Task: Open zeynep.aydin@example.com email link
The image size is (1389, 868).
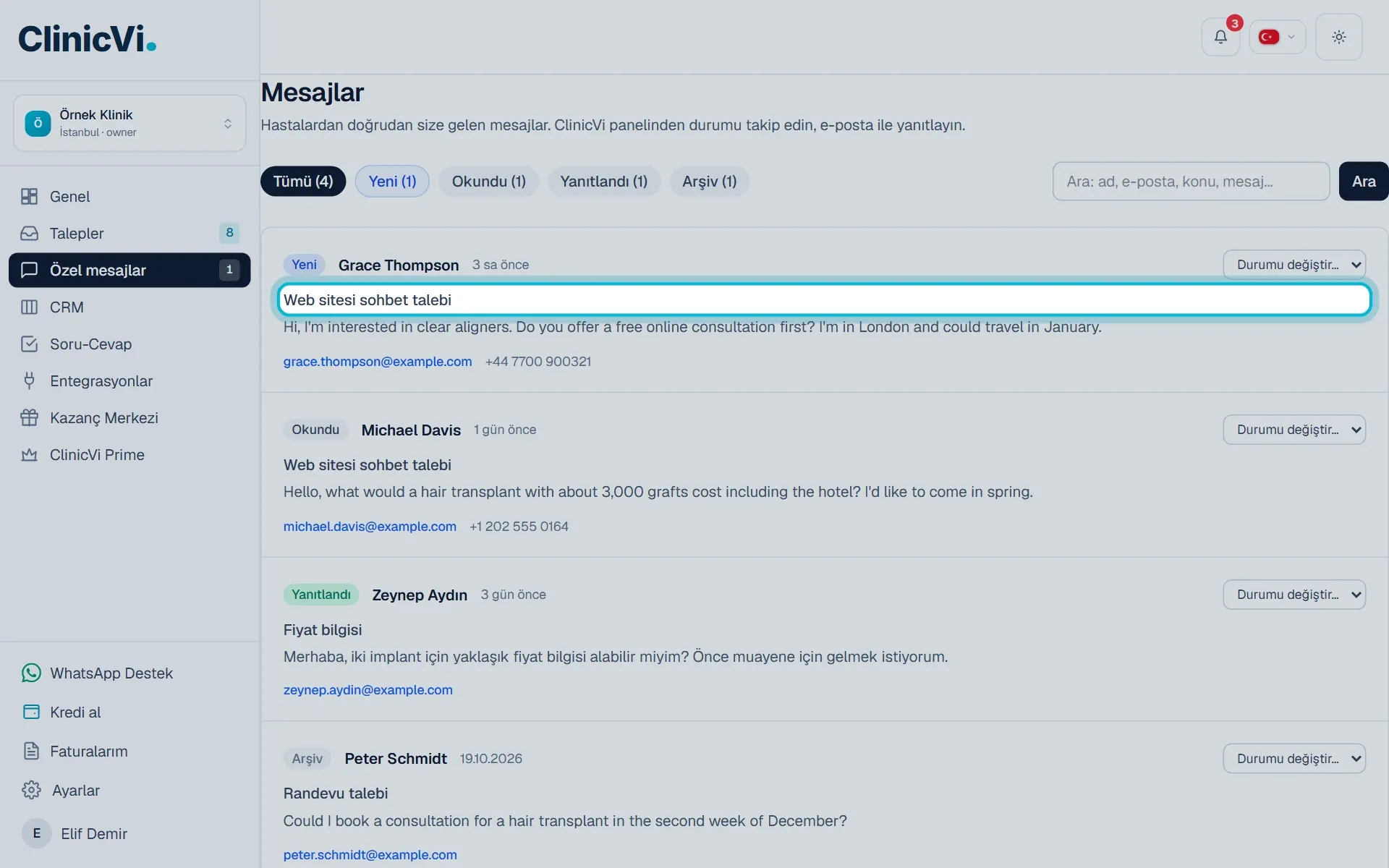Action: (368, 690)
